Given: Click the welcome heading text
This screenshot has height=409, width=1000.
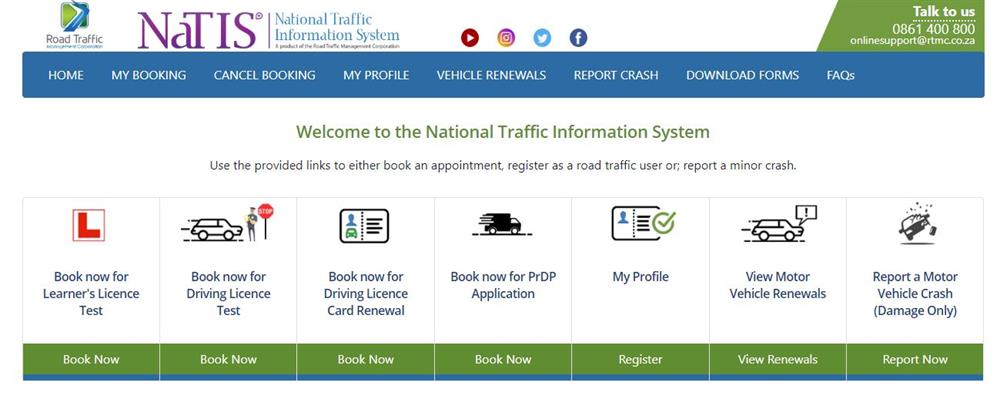Looking at the screenshot, I should [503, 132].
